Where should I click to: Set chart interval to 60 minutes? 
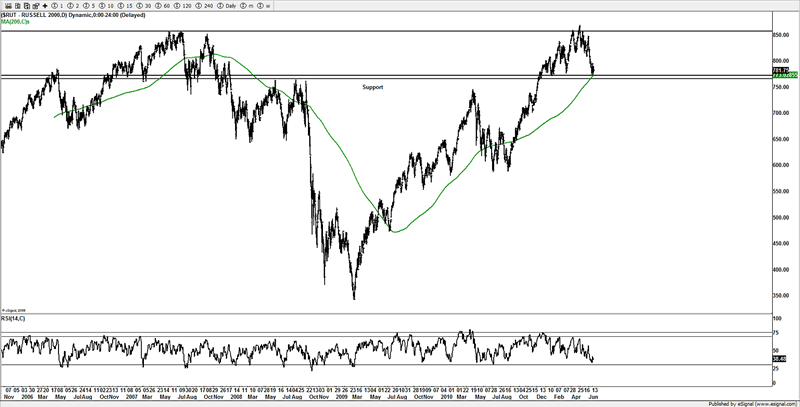pyautogui.click(x=162, y=6)
